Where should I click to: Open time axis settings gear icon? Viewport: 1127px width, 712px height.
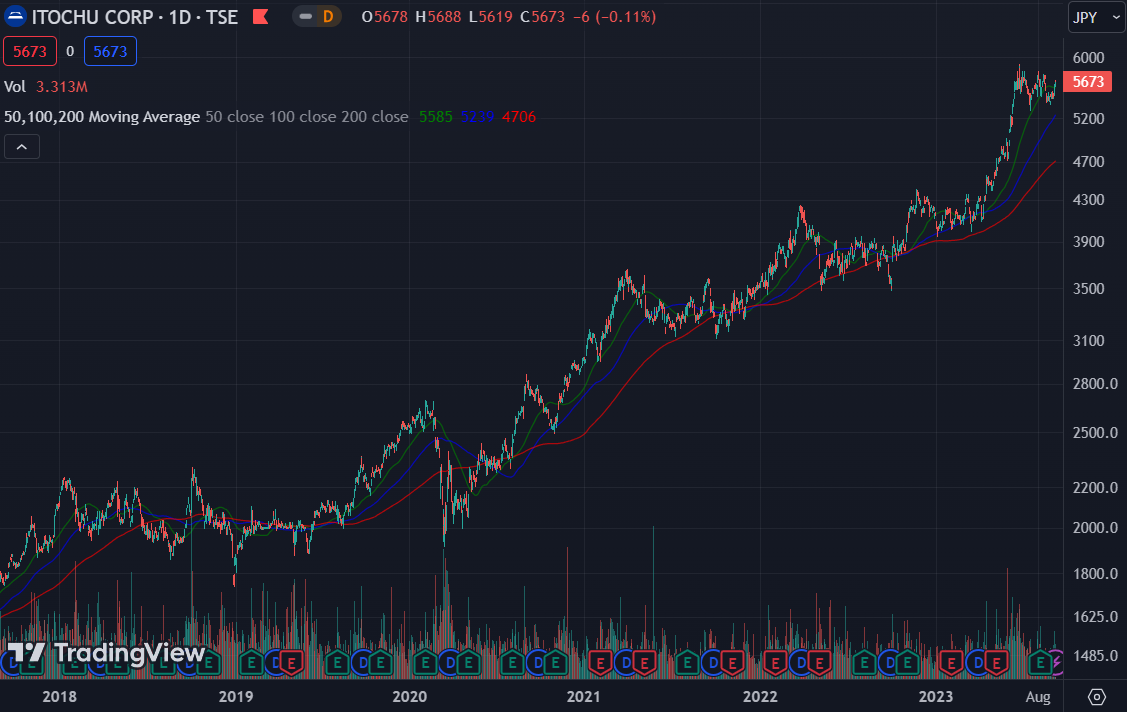pyautogui.click(x=1096, y=696)
